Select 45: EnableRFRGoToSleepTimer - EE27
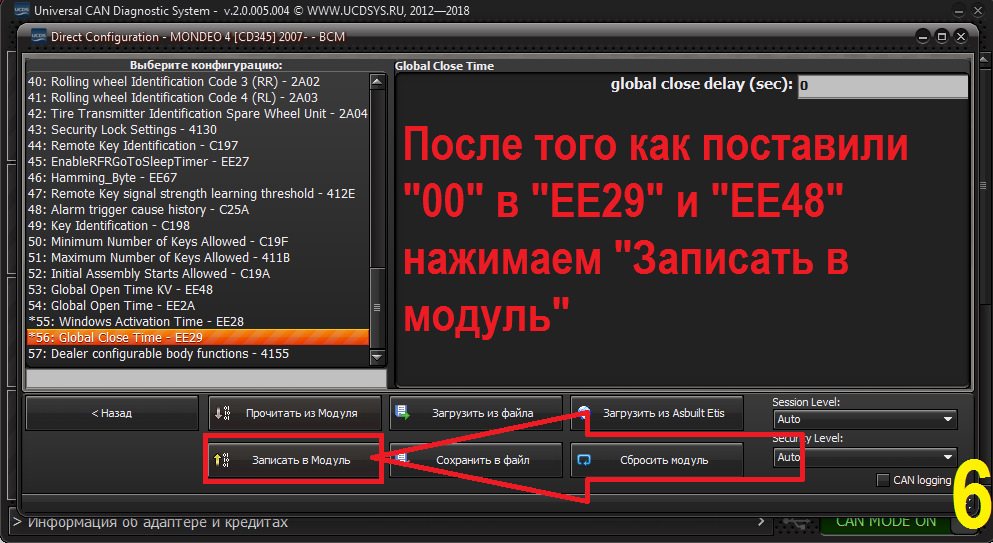This screenshot has width=993, height=543. click(198, 162)
